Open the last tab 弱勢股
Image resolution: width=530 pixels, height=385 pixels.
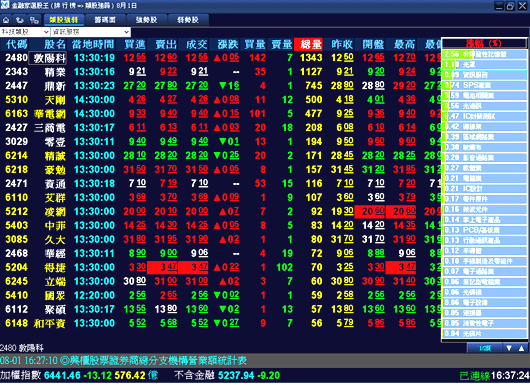[x=188, y=20]
